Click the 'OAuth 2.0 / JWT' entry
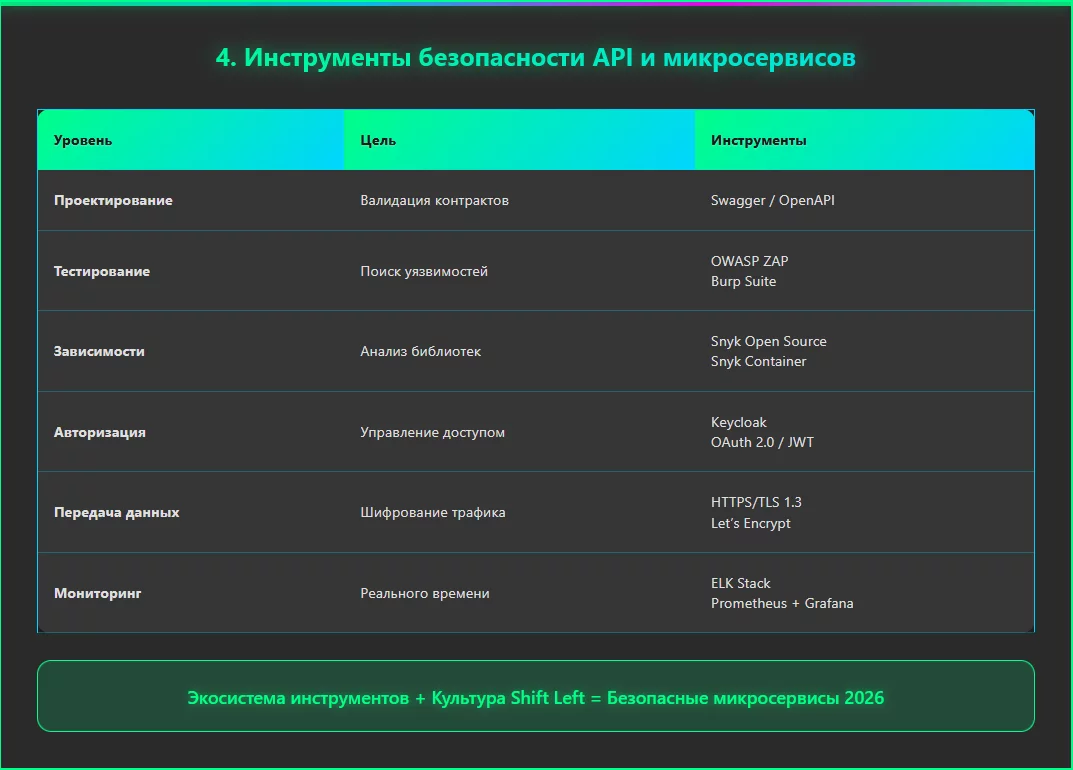This screenshot has height=770, width=1073. point(761,442)
